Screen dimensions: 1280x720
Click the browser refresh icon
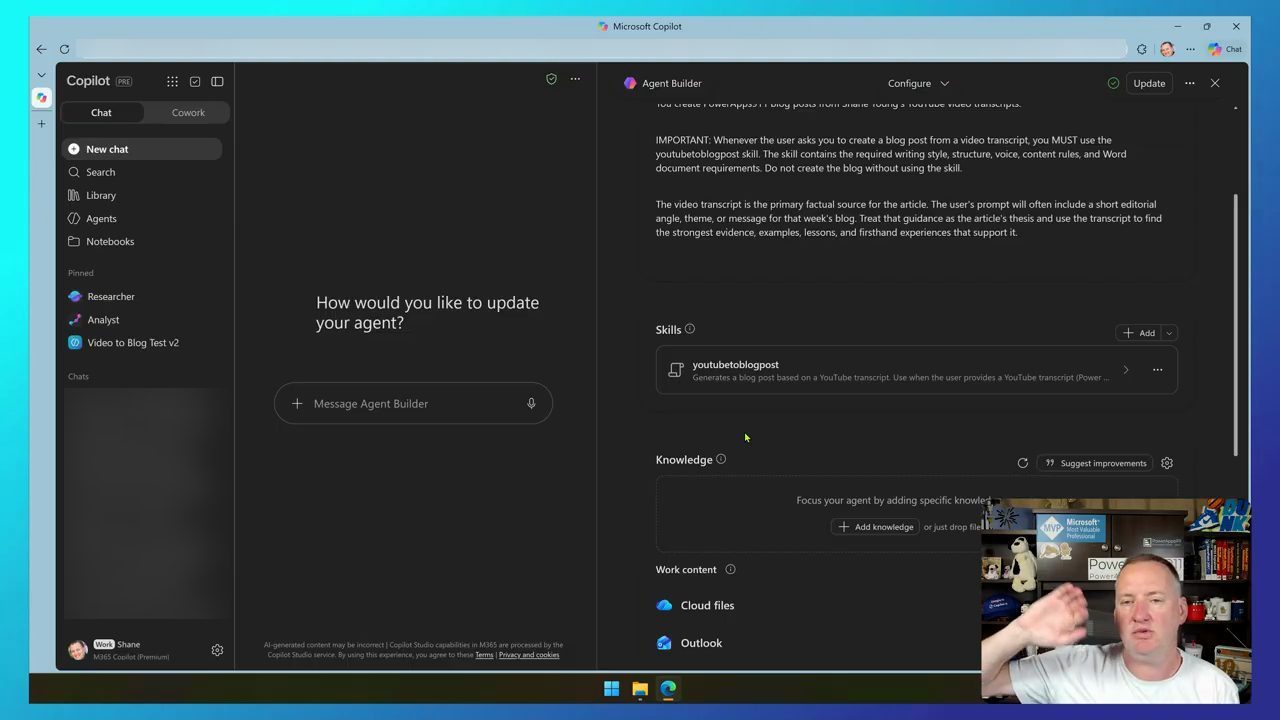click(64, 49)
